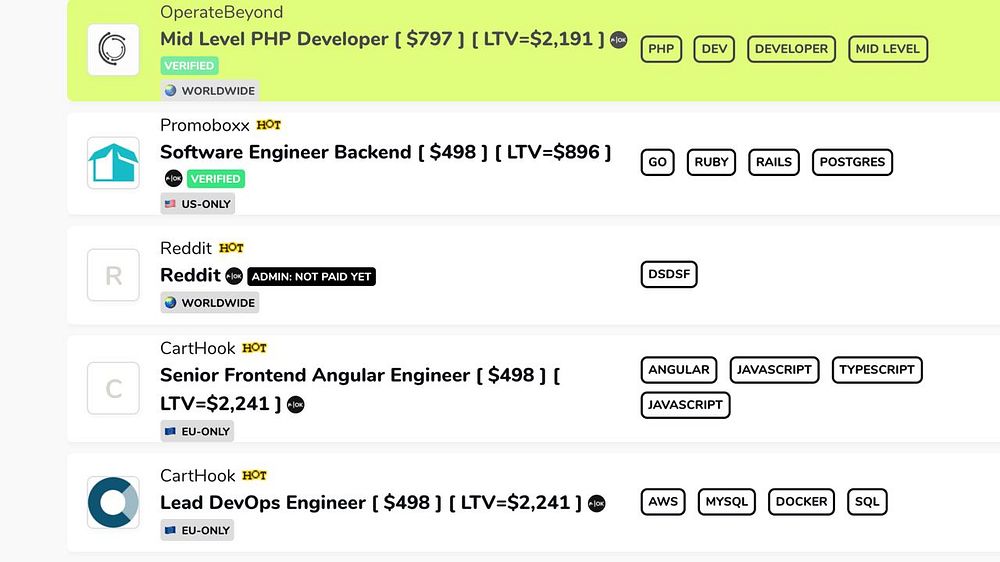
Task: Click the HOT badge next to Promoboxx
Action: pyautogui.click(x=268, y=125)
